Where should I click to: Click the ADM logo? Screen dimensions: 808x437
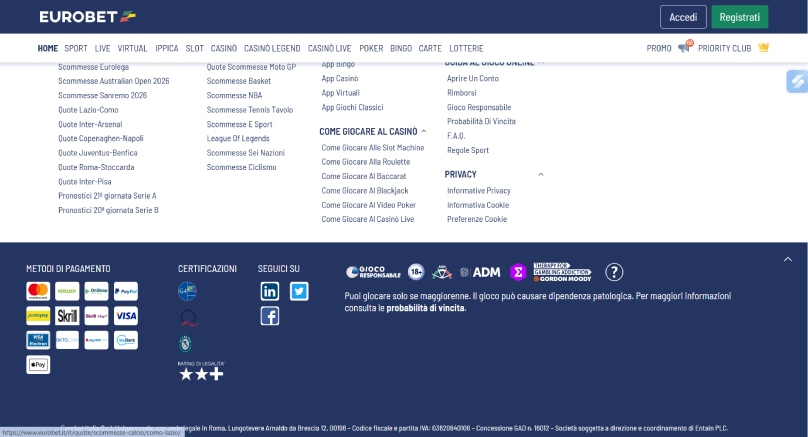click(480, 272)
